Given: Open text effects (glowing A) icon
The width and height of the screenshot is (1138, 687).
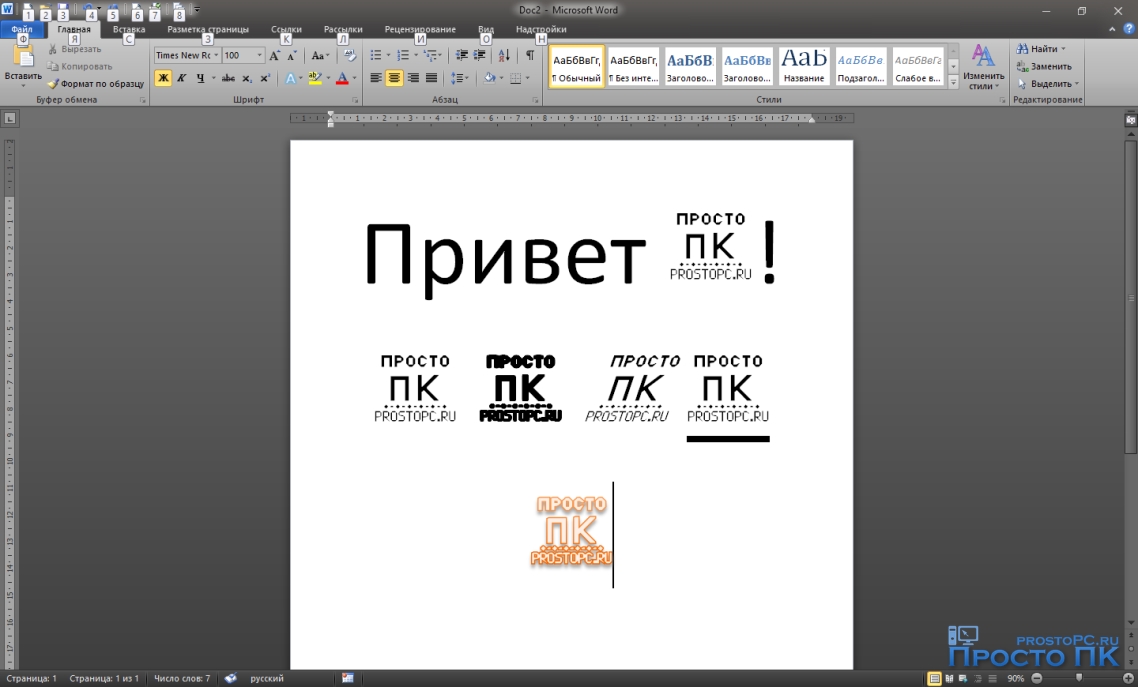Looking at the screenshot, I should pos(290,78).
